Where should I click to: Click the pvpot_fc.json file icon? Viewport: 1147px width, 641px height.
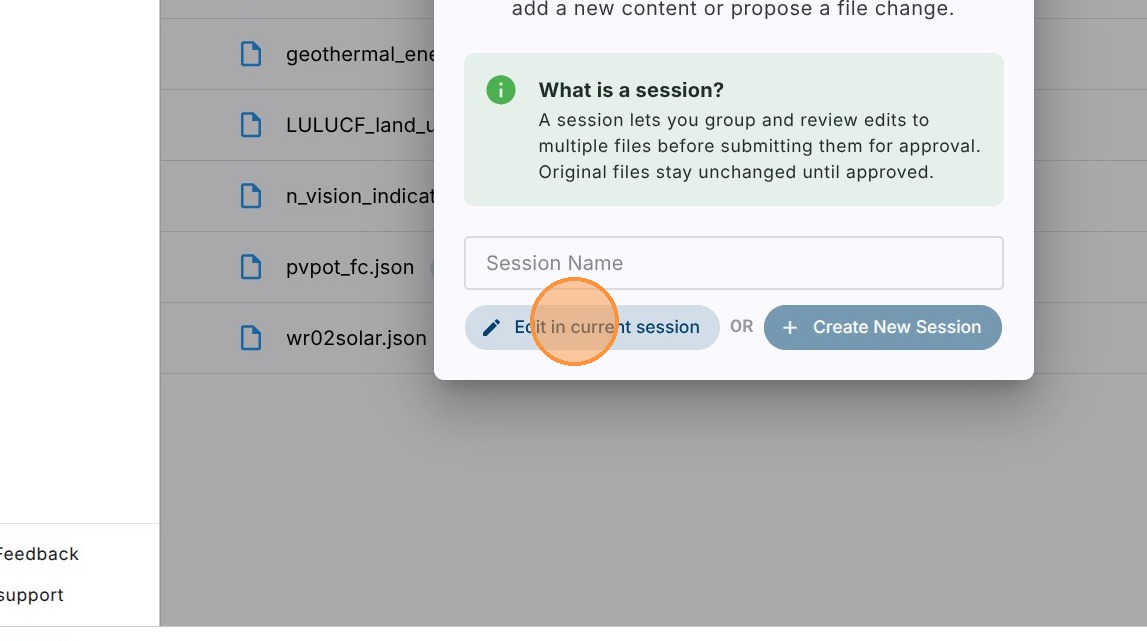tap(251, 267)
